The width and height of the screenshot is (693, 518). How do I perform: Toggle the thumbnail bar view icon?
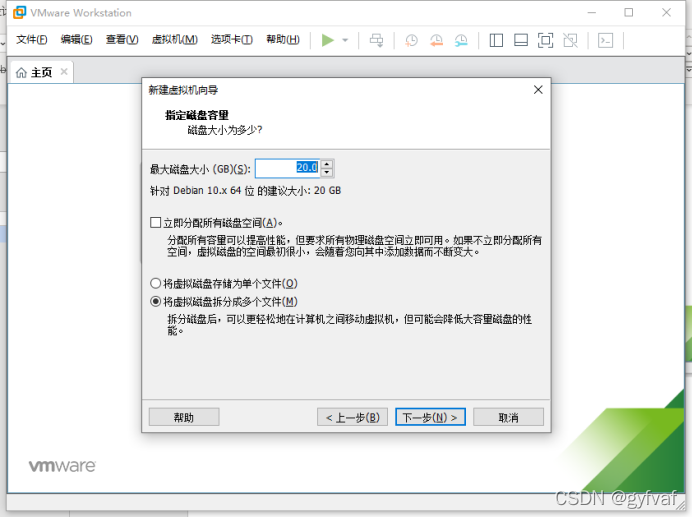point(521,40)
